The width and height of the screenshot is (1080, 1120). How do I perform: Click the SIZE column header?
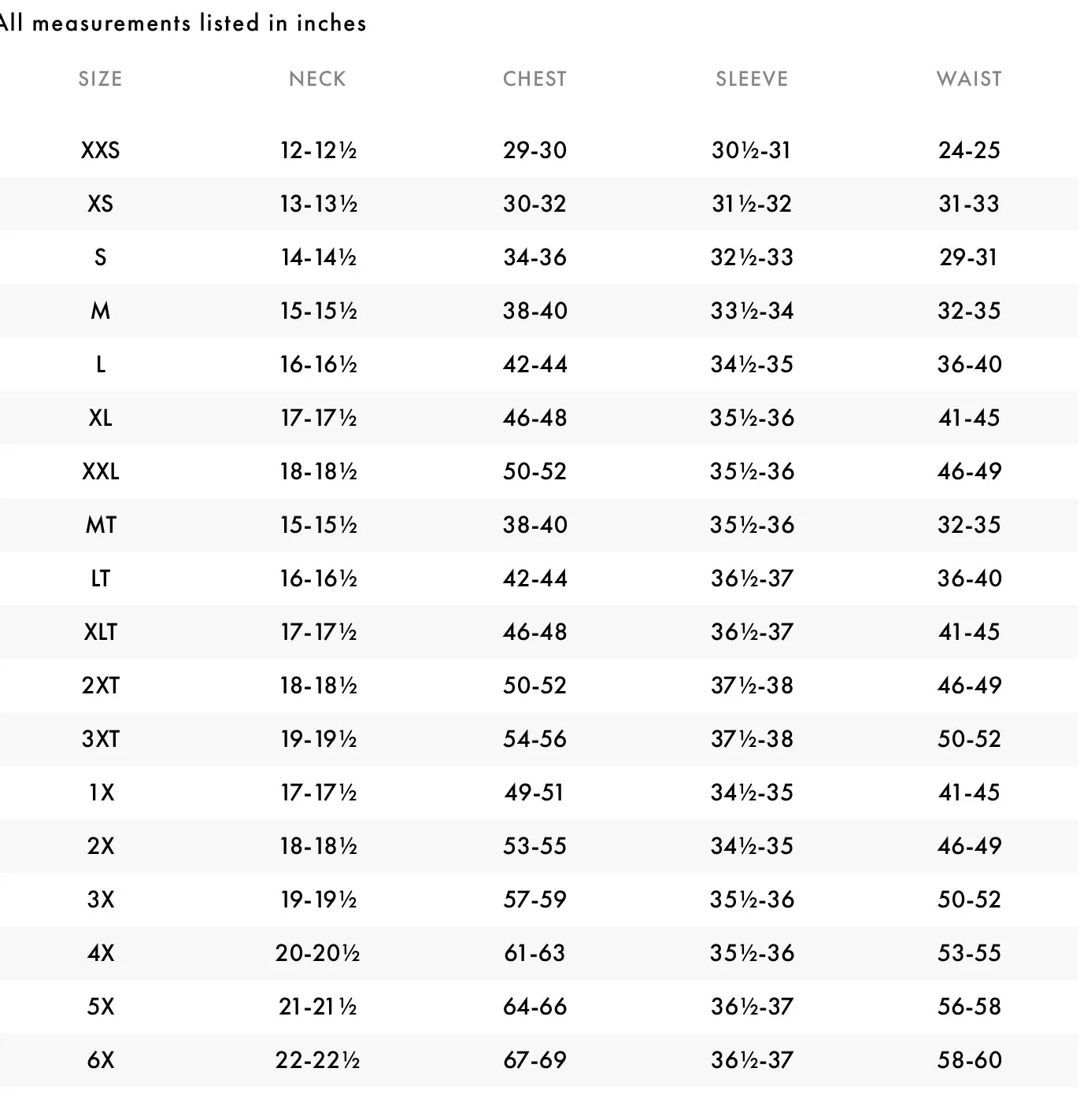[x=100, y=79]
